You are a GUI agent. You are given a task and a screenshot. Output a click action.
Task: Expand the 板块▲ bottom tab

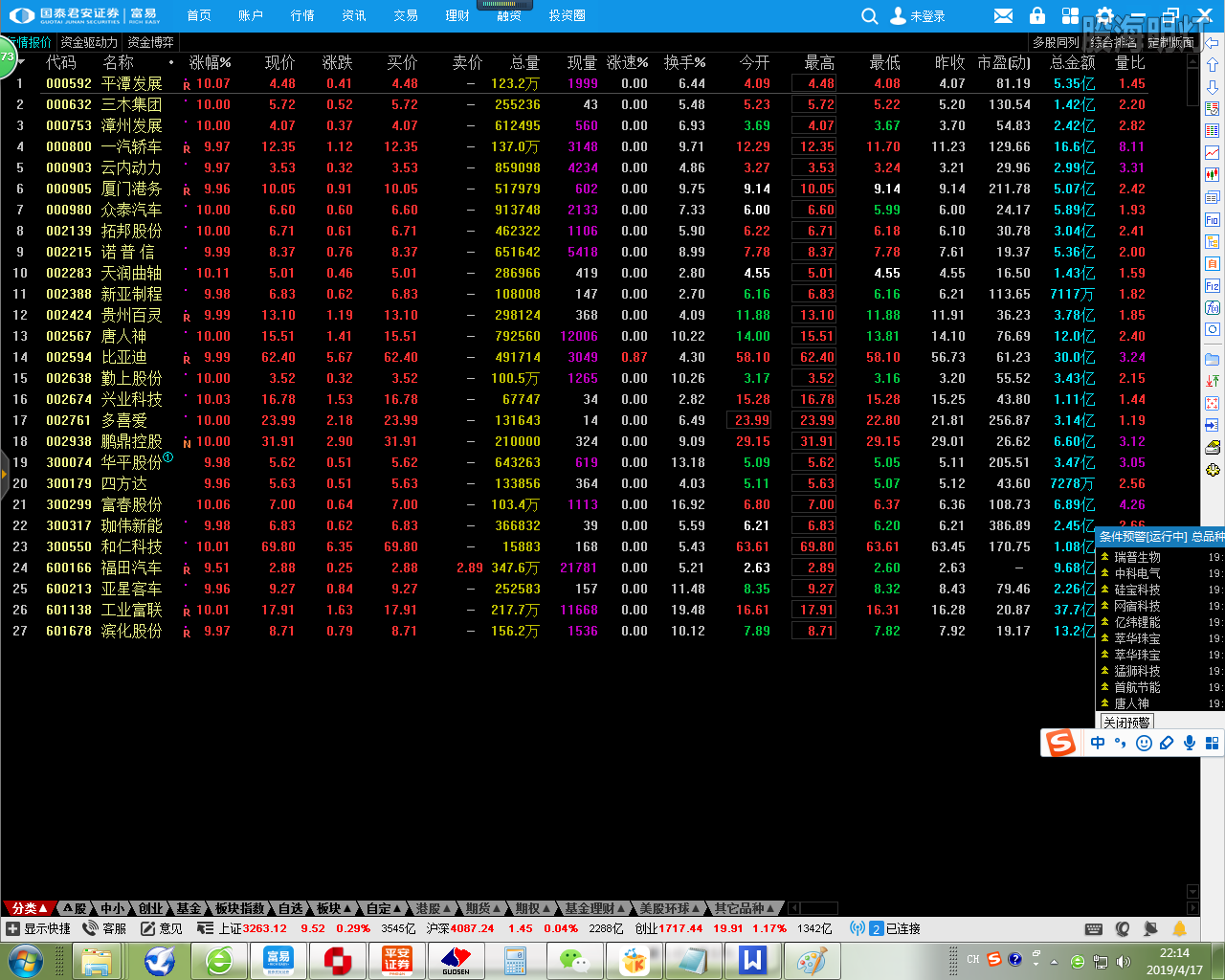tap(333, 908)
